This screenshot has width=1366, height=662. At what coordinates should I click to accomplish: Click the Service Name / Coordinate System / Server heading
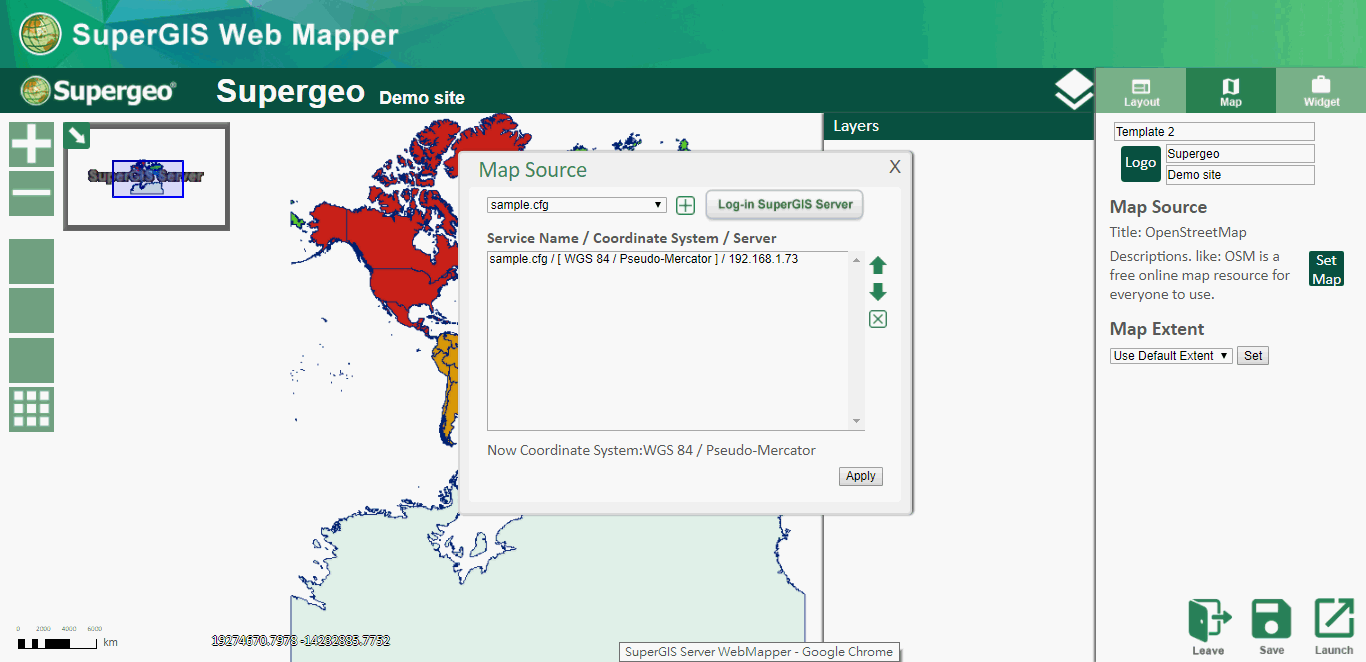[x=632, y=238]
